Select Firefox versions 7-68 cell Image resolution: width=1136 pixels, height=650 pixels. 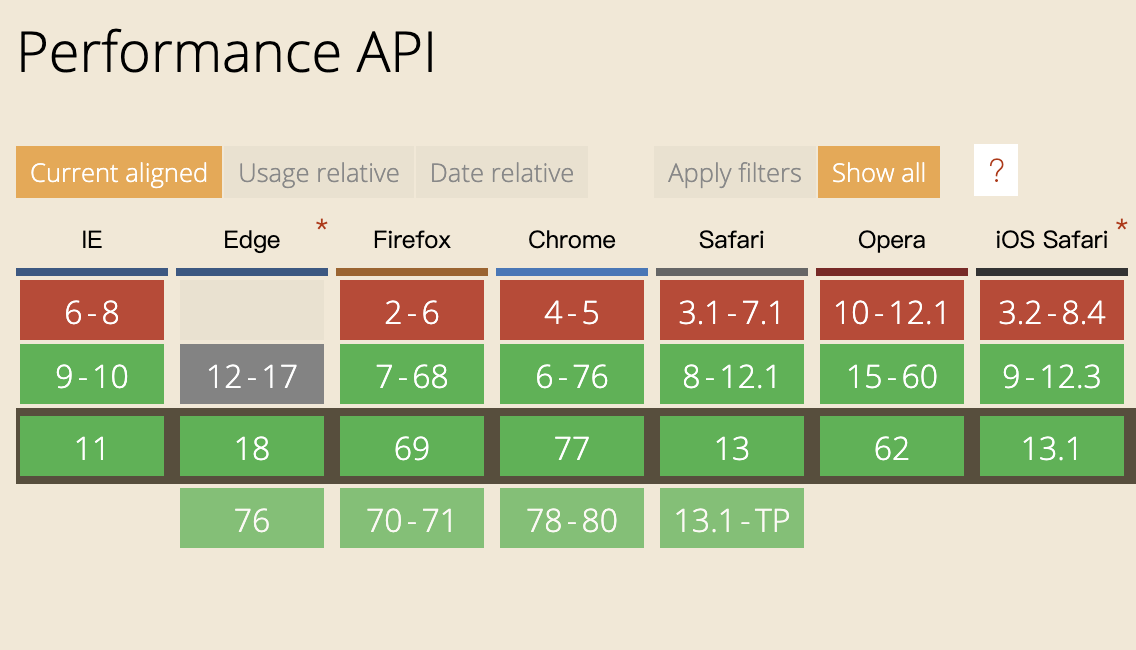pos(412,374)
